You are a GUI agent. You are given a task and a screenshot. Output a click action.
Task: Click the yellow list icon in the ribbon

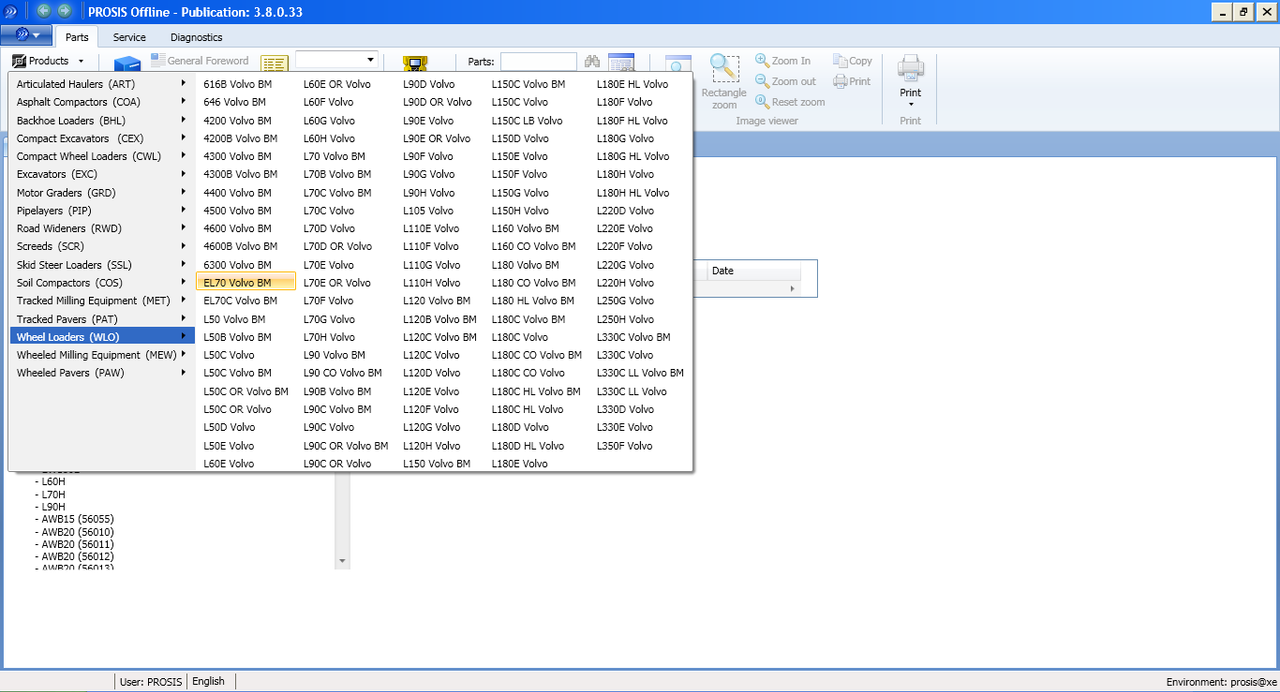(275, 63)
